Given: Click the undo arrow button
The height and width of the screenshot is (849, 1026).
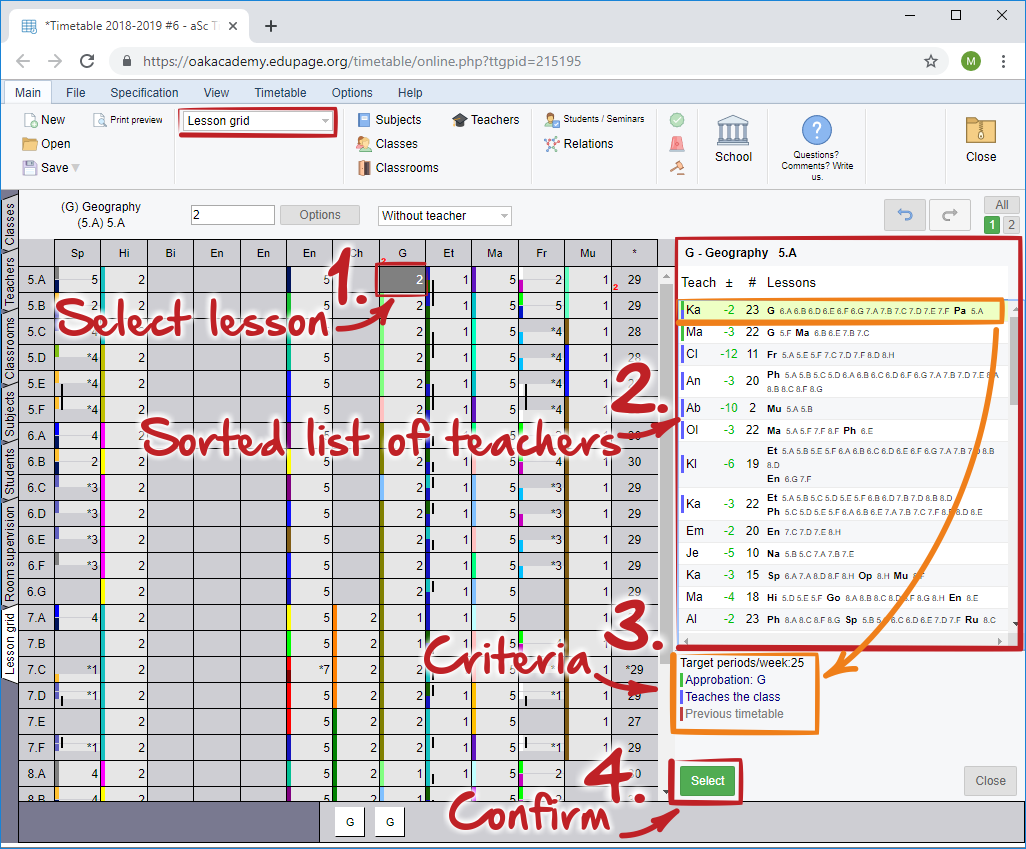Looking at the screenshot, I should pos(904,215).
